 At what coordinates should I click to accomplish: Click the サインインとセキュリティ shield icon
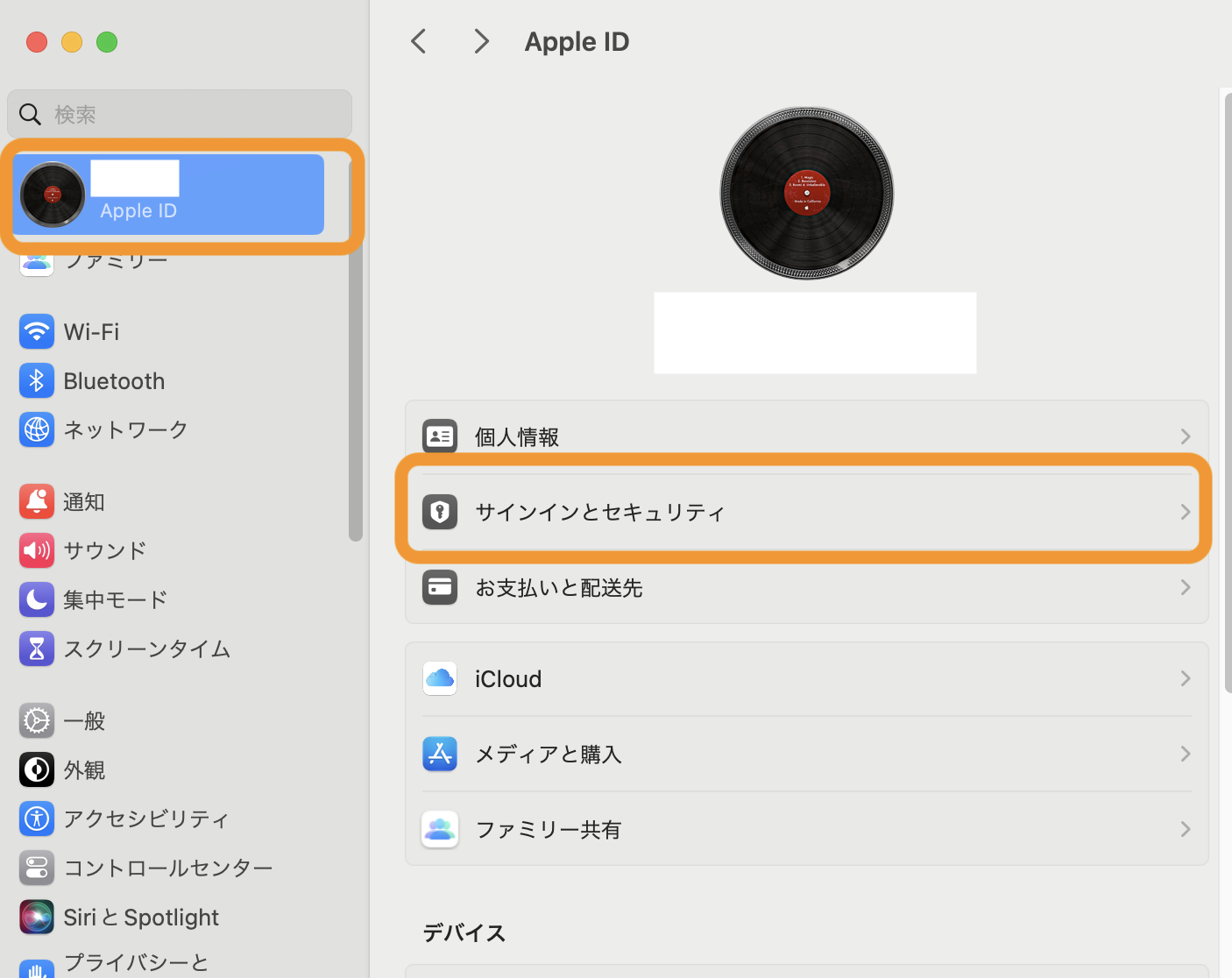[440, 512]
